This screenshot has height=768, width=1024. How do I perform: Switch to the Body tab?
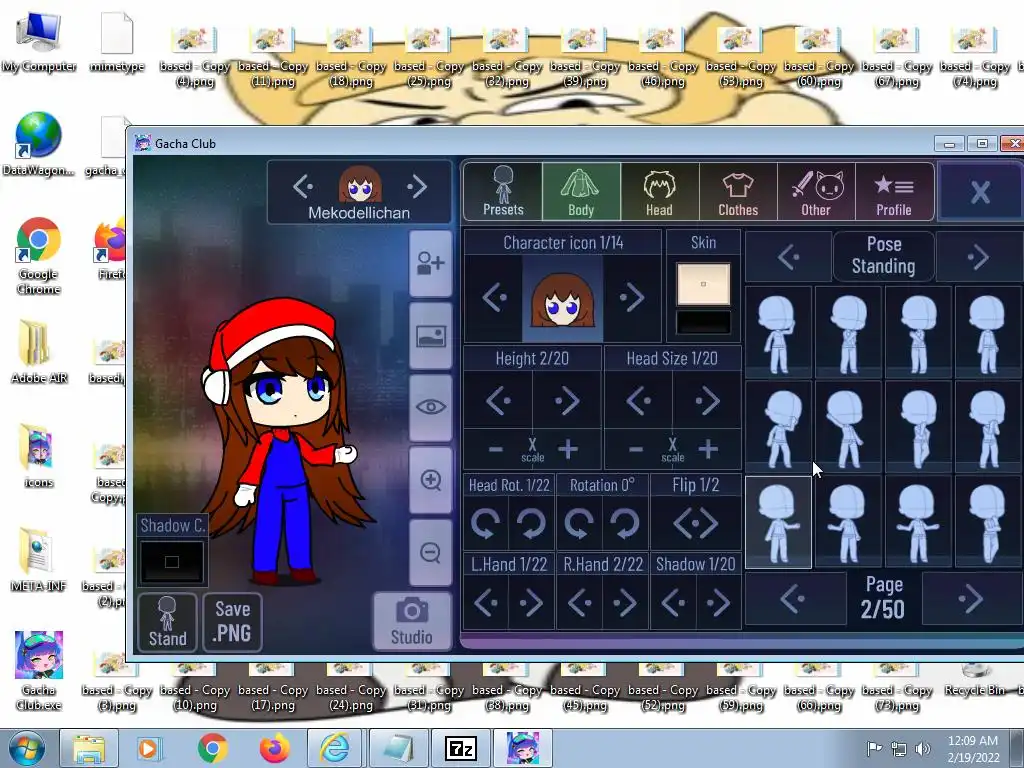click(581, 191)
